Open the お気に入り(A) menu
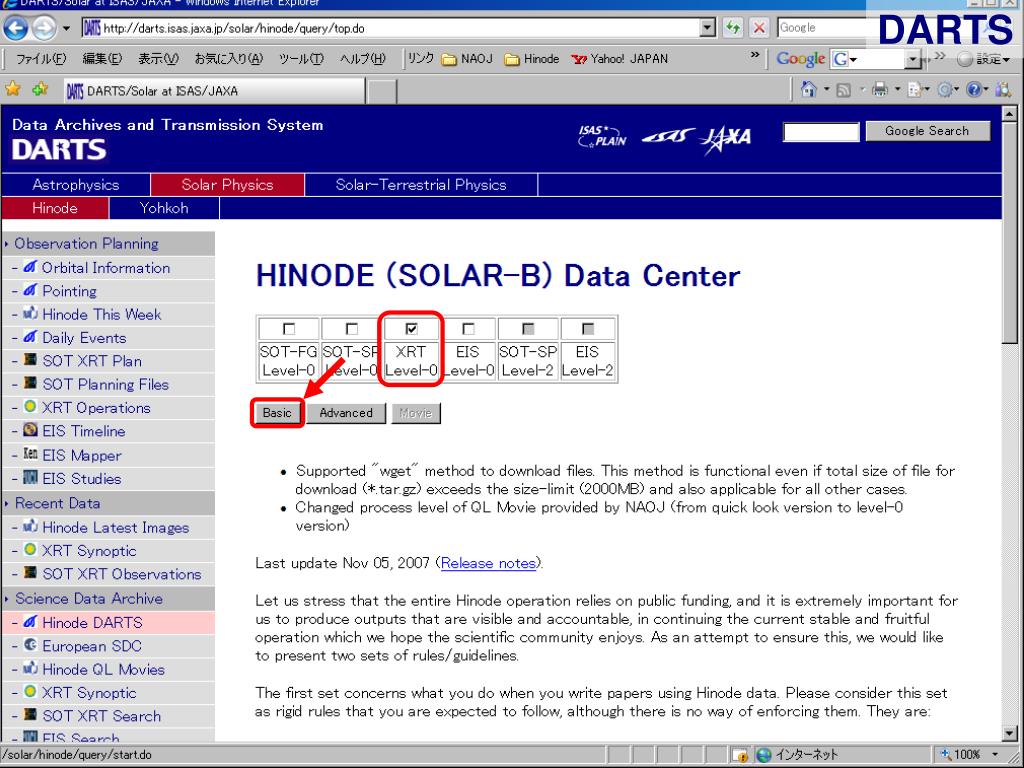The height and width of the screenshot is (768, 1024). click(229, 59)
